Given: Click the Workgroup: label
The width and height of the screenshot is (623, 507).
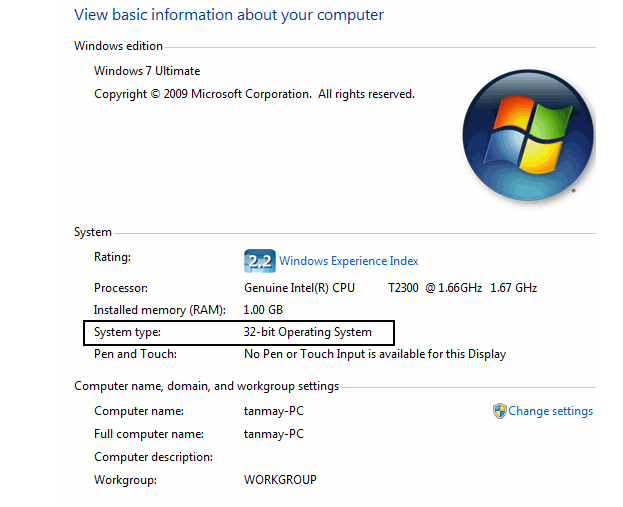Looking at the screenshot, I should (x=126, y=480).
